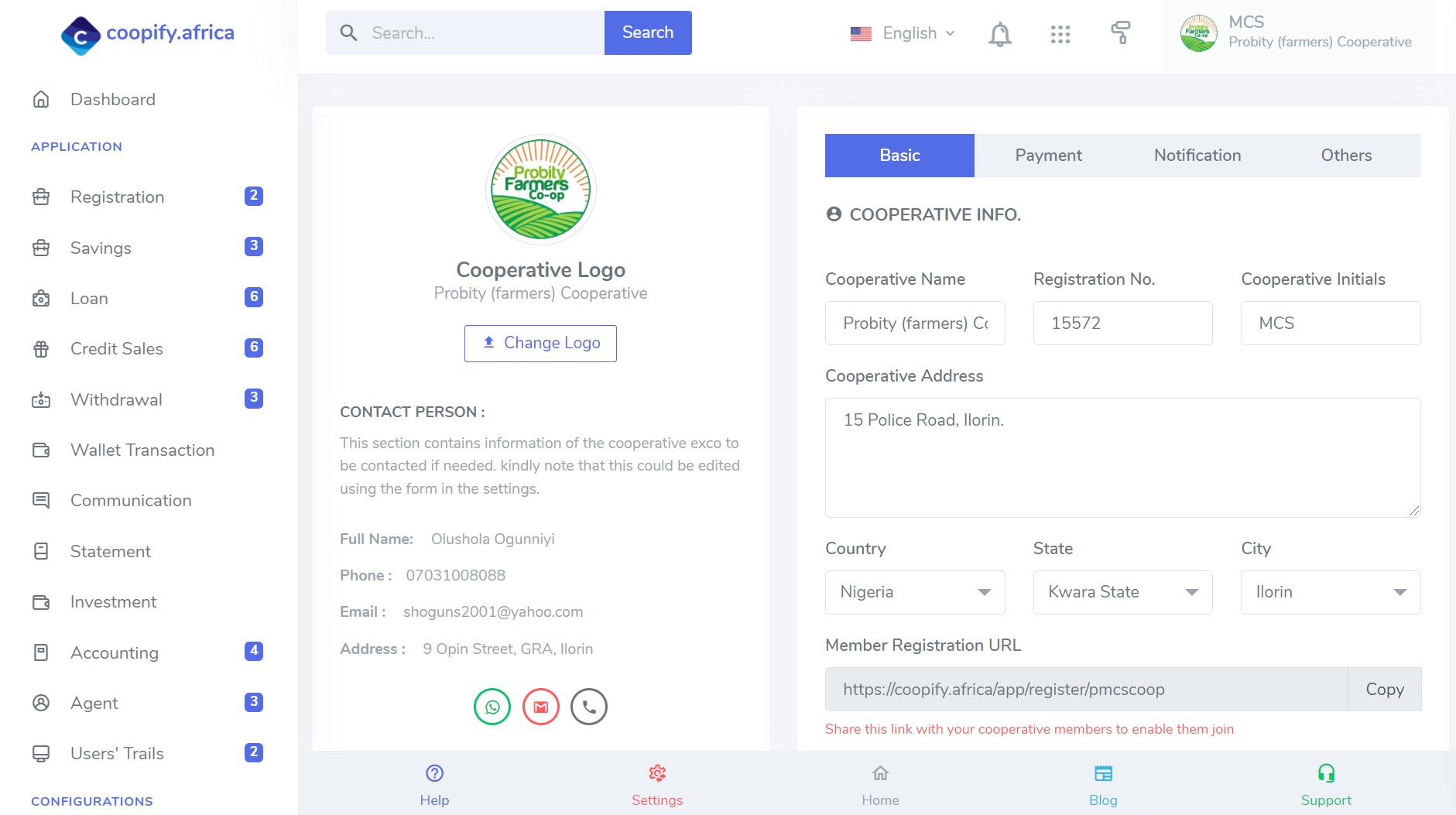
Task: Open Blog in the bottom bar
Action: click(1103, 785)
